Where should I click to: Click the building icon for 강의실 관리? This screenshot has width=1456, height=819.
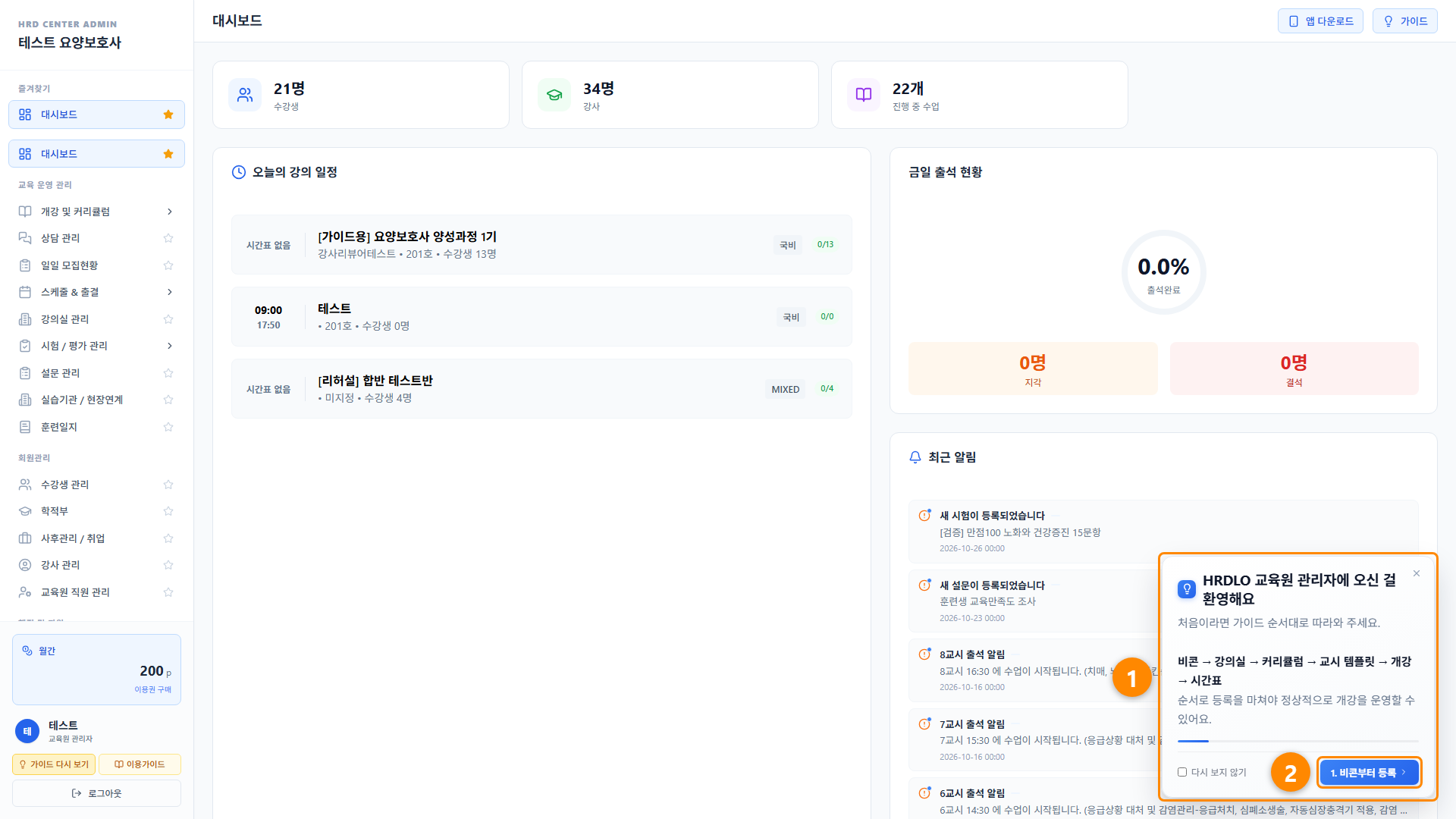25,319
